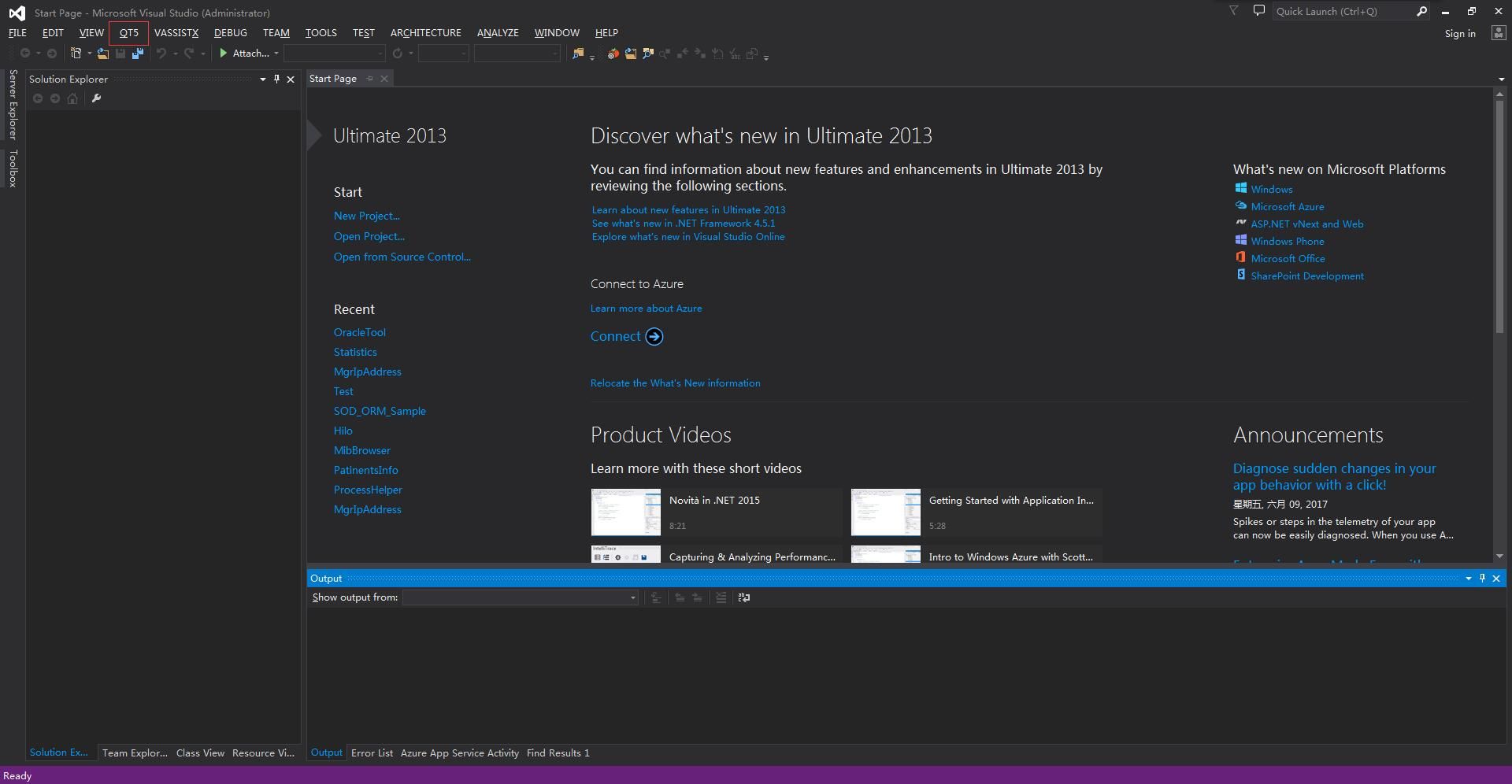Screen dimensions: 1512x784
Task: Toggle auto-hide pin on Output panel
Action: tap(1482, 578)
